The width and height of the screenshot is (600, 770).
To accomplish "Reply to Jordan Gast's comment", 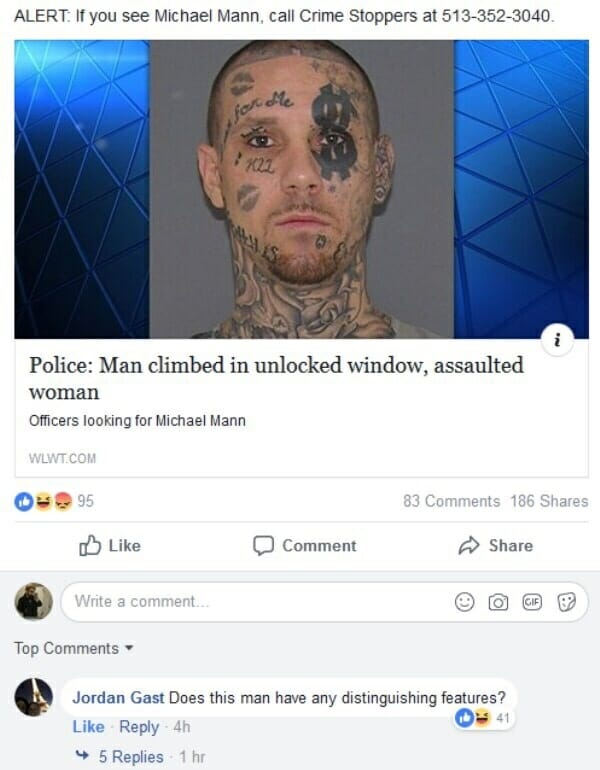I will [x=139, y=727].
